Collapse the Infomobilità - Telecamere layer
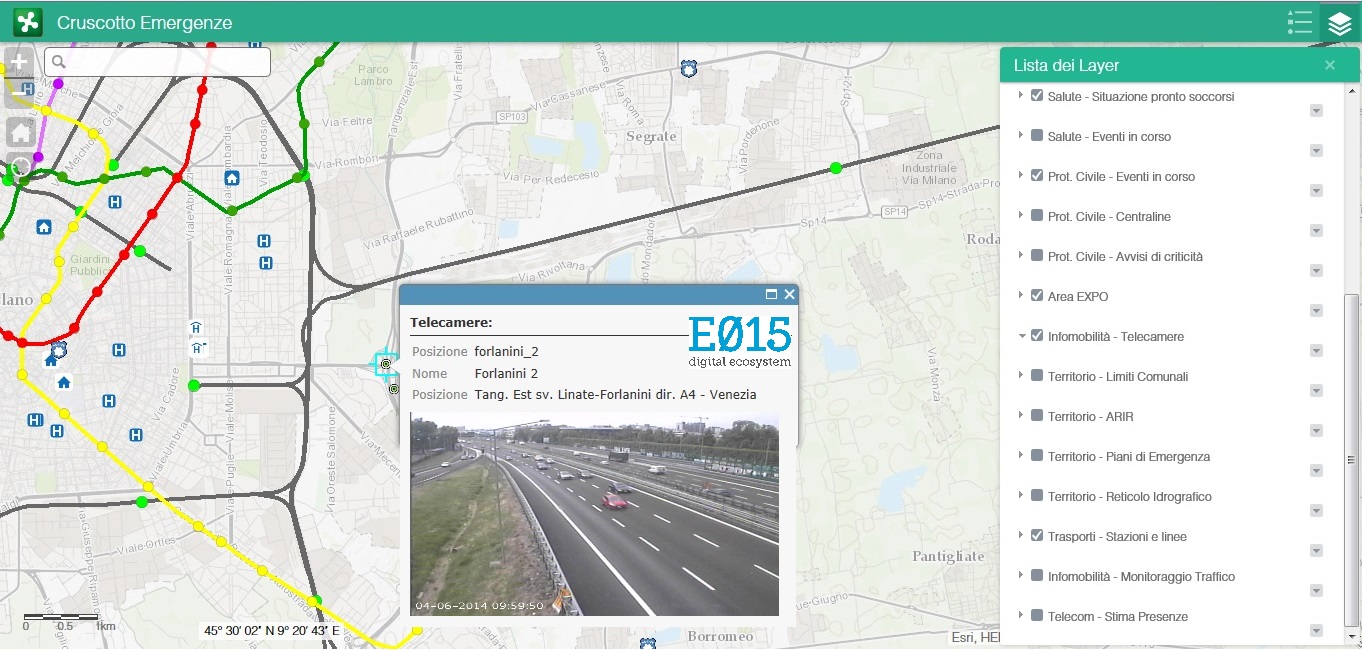The image size is (1362, 650). [x=1021, y=336]
